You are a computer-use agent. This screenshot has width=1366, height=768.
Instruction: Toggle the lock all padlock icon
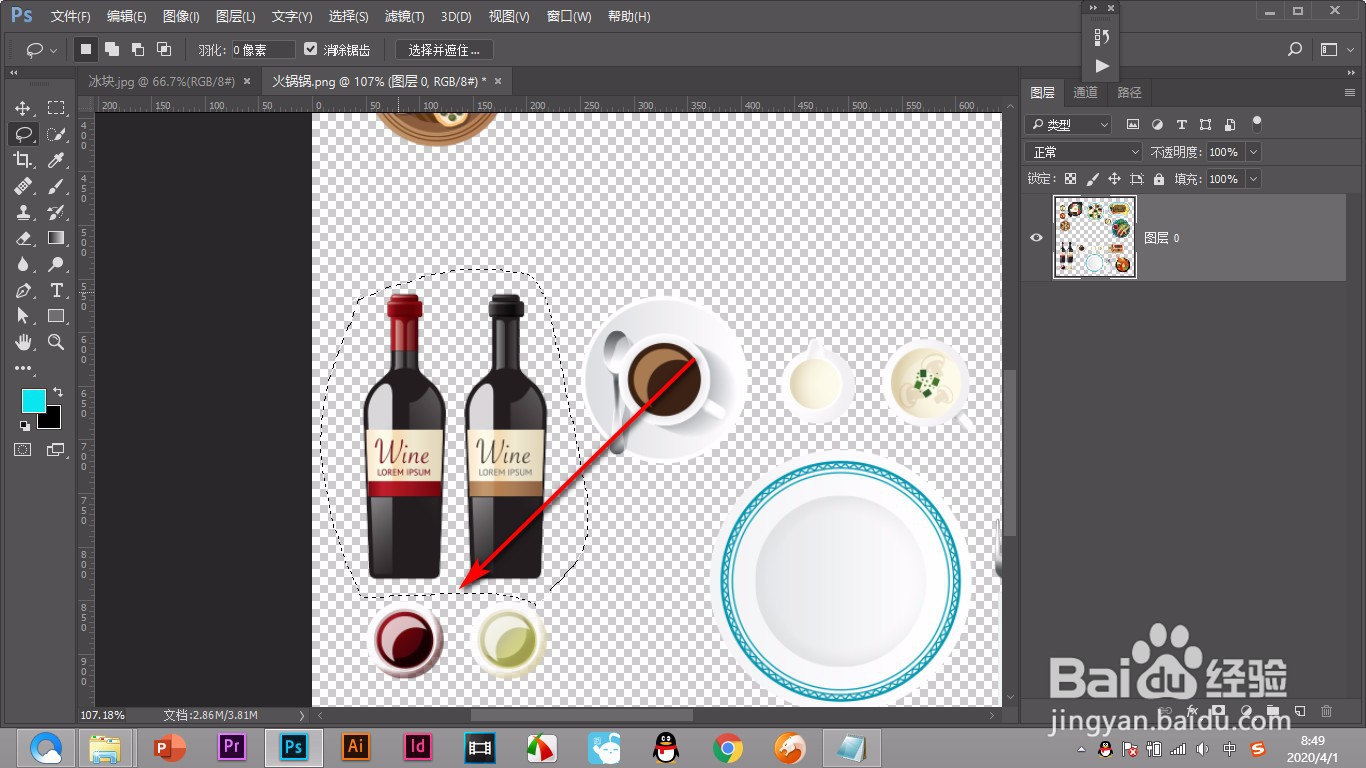coord(1158,179)
